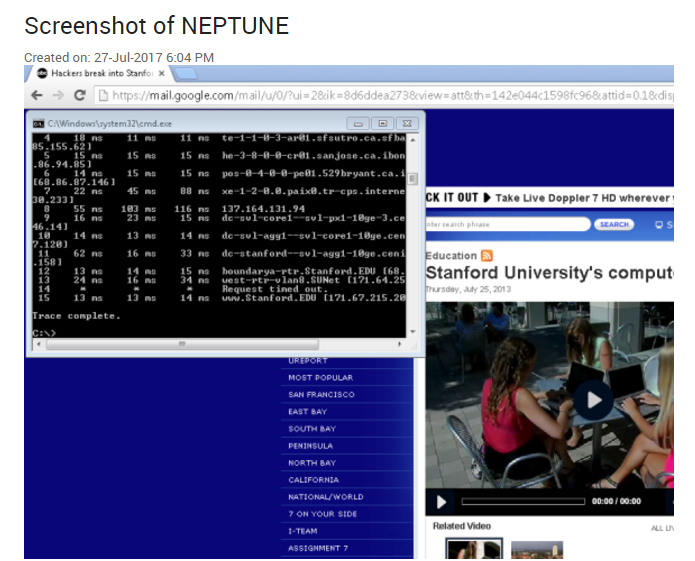This screenshot has width=695, height=561.
Task: Maximize the cmd.exe window
Action: tap(382, 123)
